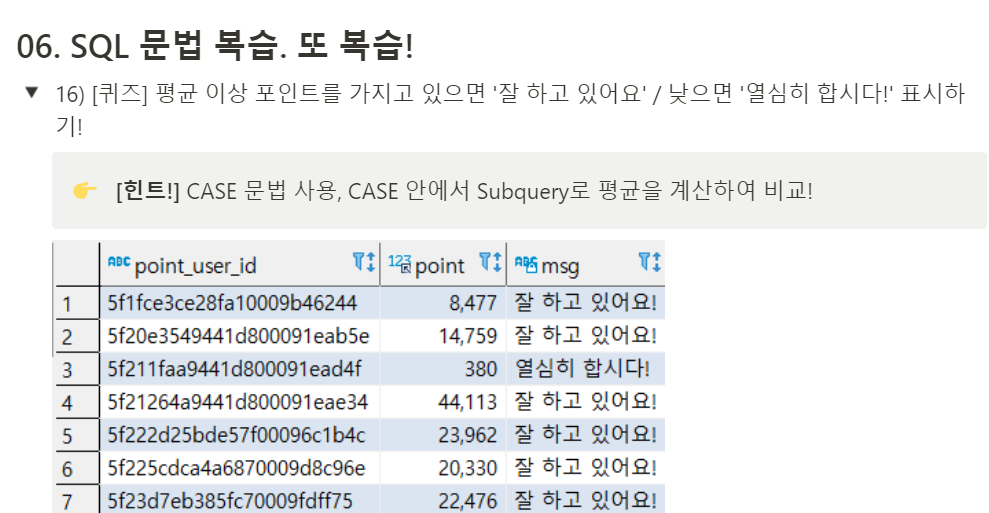
Task: Select row number 7 header
Action: coord(77,499)
